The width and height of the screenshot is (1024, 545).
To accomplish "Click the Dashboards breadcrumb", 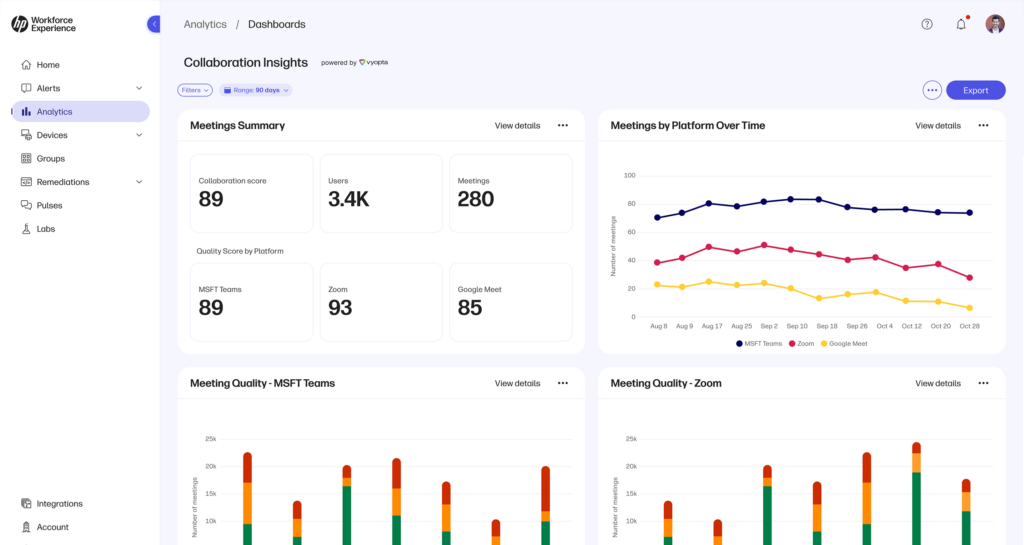I will [x=277, y=24].
